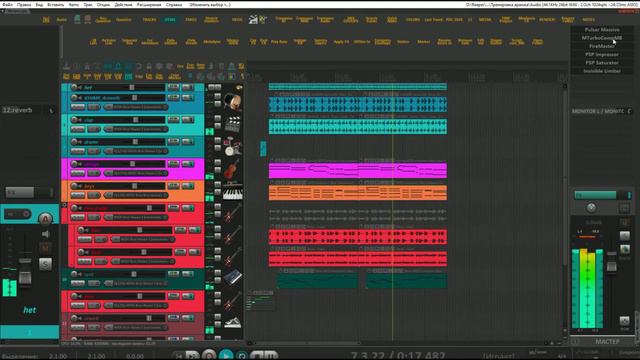Open the Правка menu
This screenshot has height=360, width=640.
coord(24,4)
